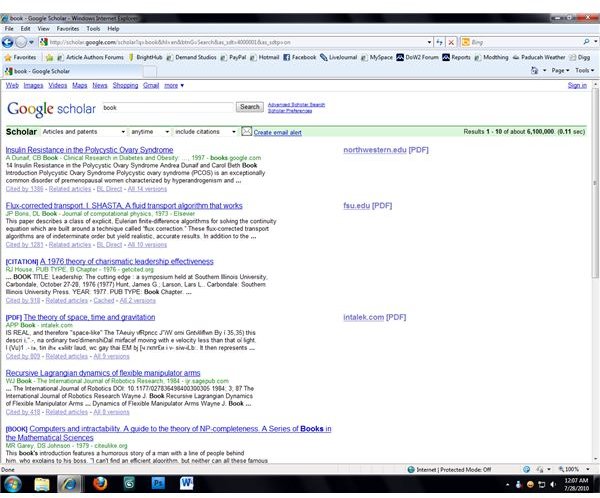
Task: Open the Favorites menu in menu bar
Action: coord(68,29)
